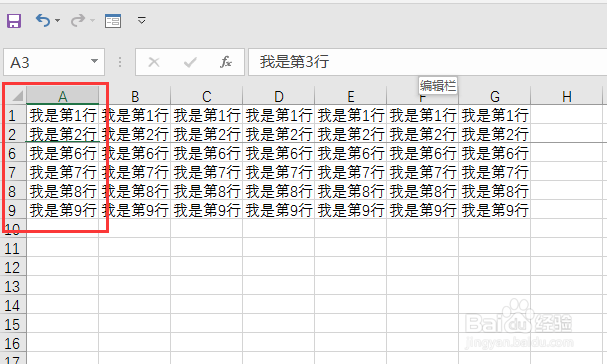Viewport: 607px width, 364px height.
Task: Click cell D7 containing 我是第7行
Action: coord(278,172)
